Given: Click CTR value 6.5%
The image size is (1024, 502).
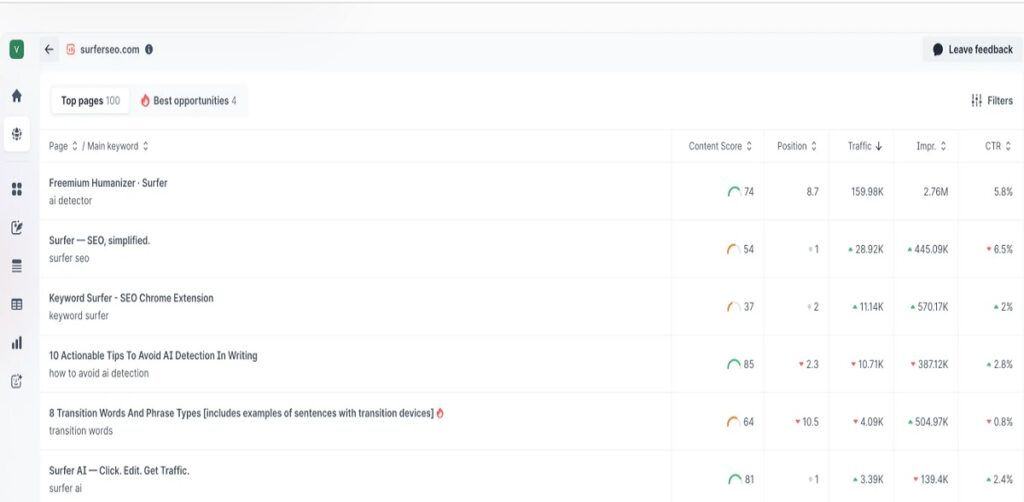Looking at the screenshot, I should [x=1003, y=249].
